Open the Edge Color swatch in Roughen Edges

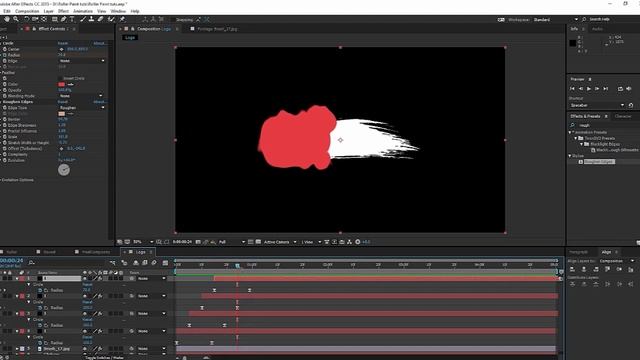(62, 113)
